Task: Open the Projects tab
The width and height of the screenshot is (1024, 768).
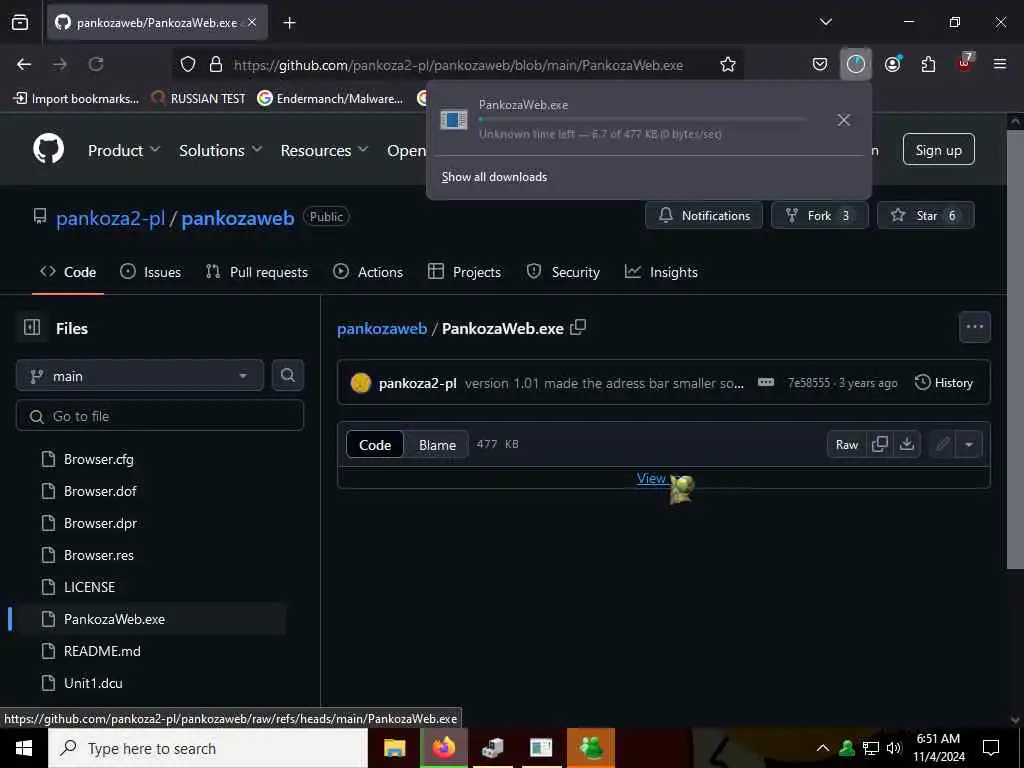Action: 464,272
